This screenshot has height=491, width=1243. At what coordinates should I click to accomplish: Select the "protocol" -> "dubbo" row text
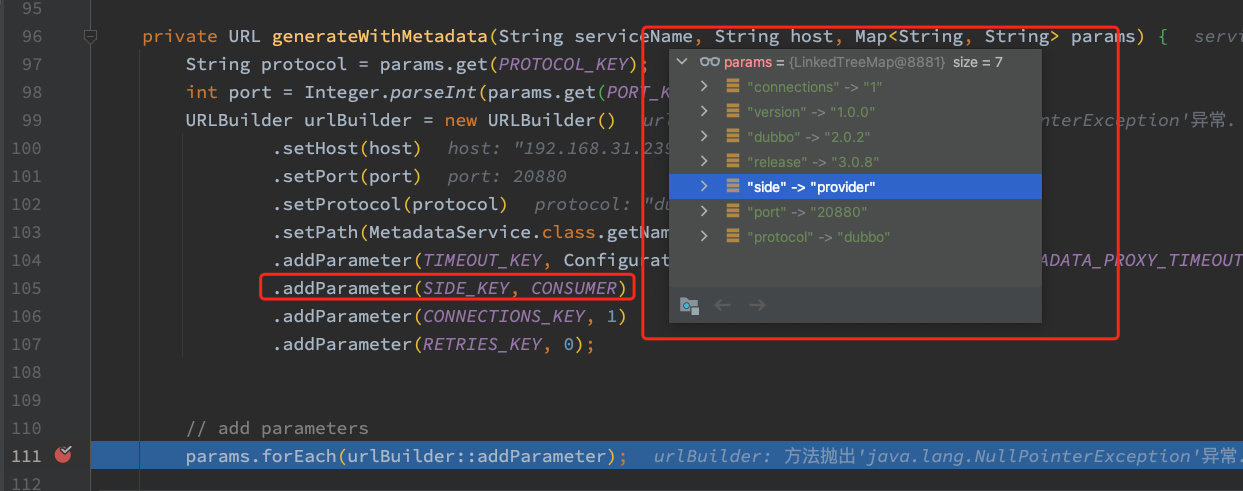coord(819,237)
